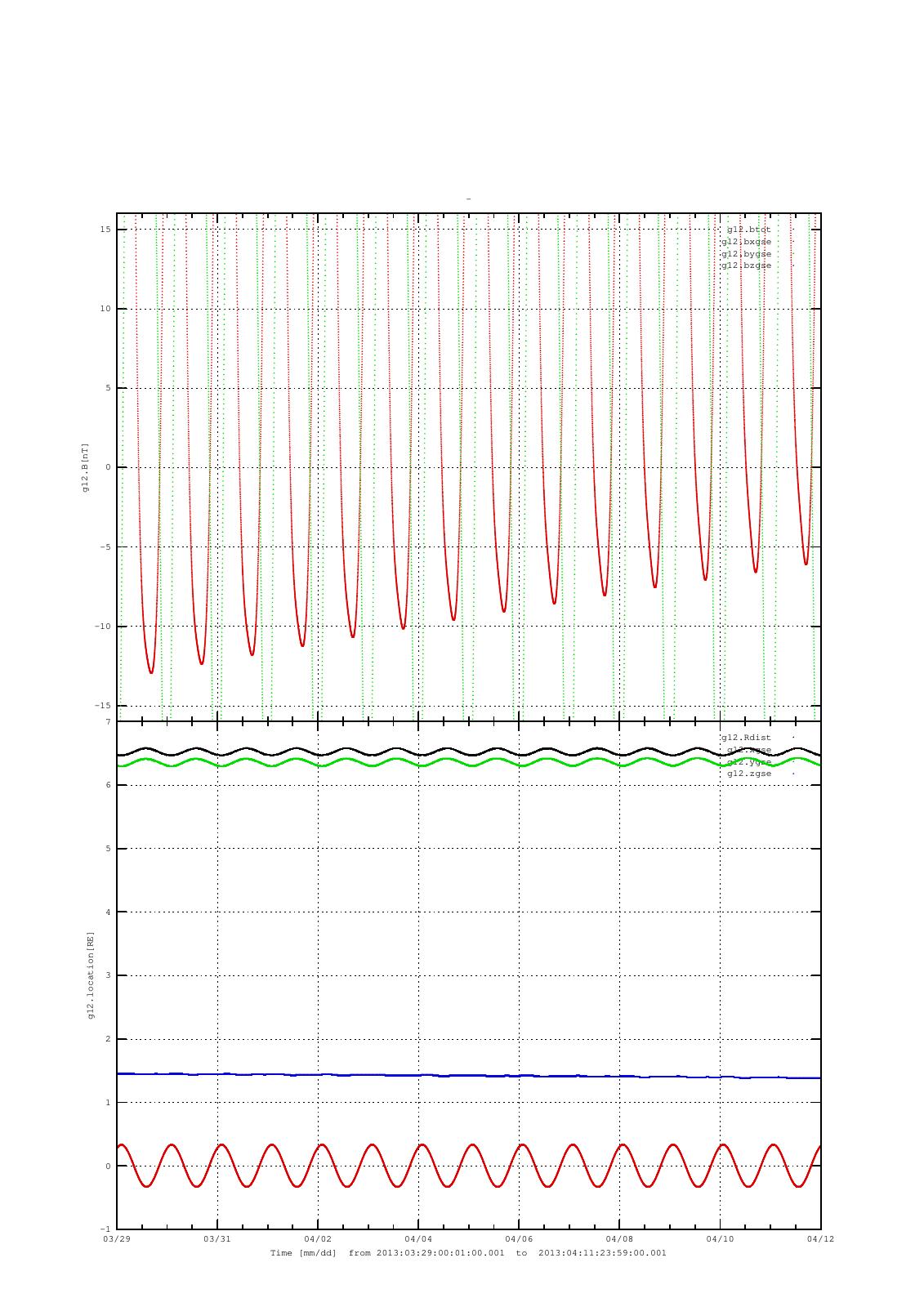Select the 6 tick label on the location axis
The height and width of the screenshot is (1307, 924).
tap(108, 785)
